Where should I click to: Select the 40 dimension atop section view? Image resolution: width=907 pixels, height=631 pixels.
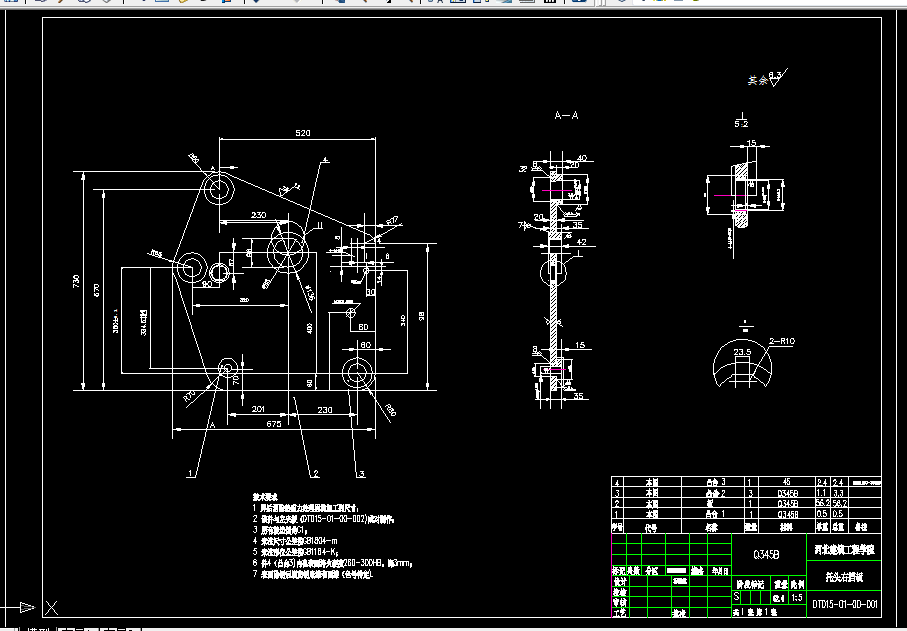pos(581,158)
